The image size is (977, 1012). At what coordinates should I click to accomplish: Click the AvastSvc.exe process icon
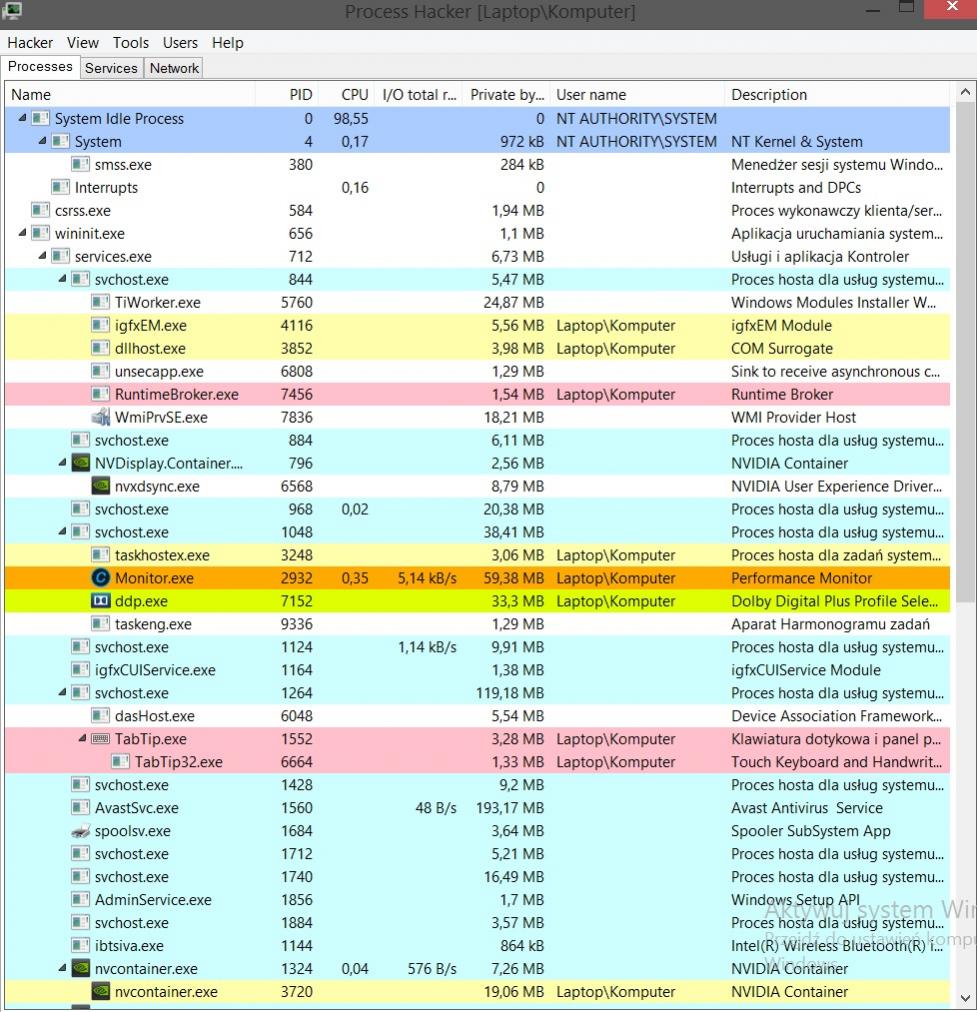(80, 808)
